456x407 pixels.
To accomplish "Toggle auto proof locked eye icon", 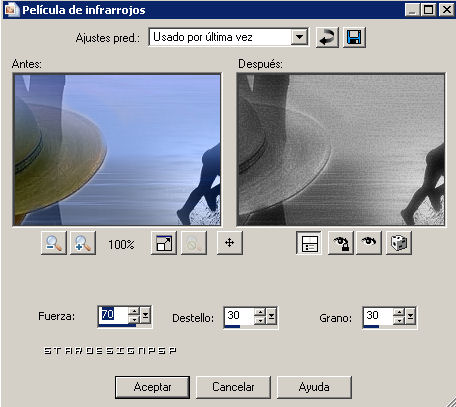I will coord(340,243).
